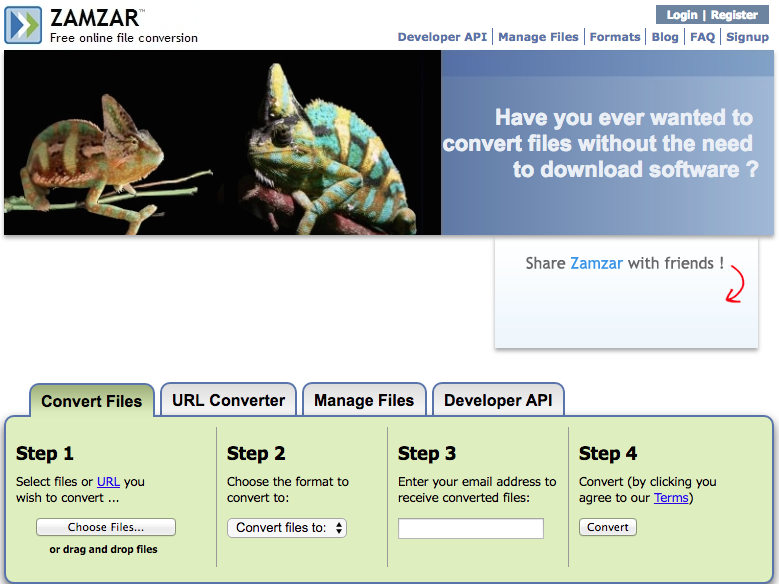
Task: Switch to the URL Converter tab
Action: pos(229,400)
